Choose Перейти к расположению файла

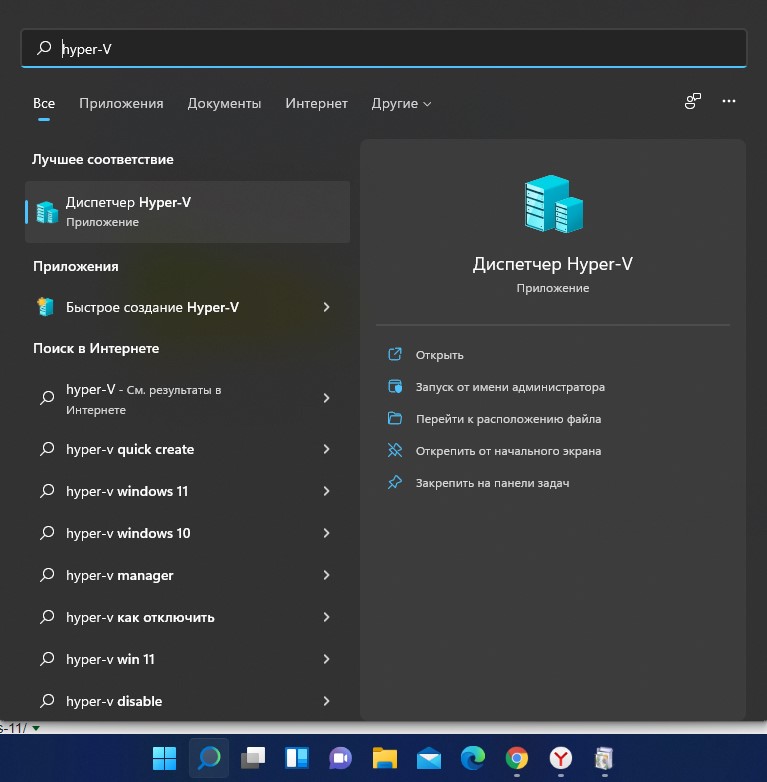tap(508, 419)
